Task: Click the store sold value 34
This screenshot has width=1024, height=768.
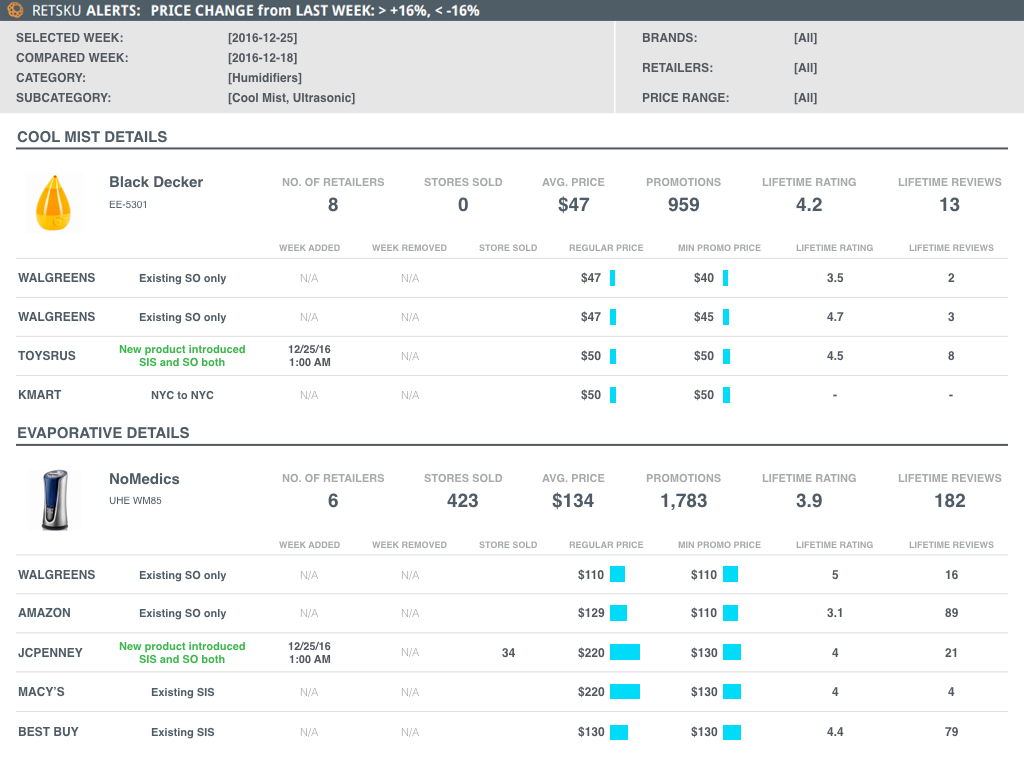Action: (x=508, y=653)
